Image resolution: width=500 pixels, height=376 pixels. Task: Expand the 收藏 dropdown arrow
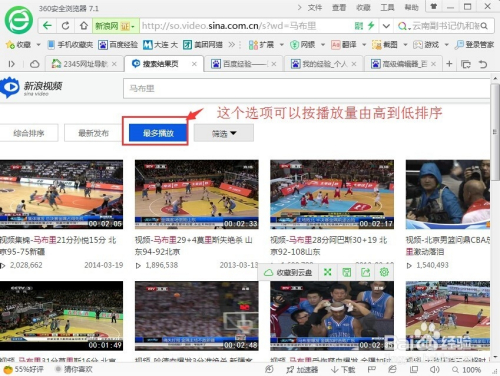(x=38, y=44)
